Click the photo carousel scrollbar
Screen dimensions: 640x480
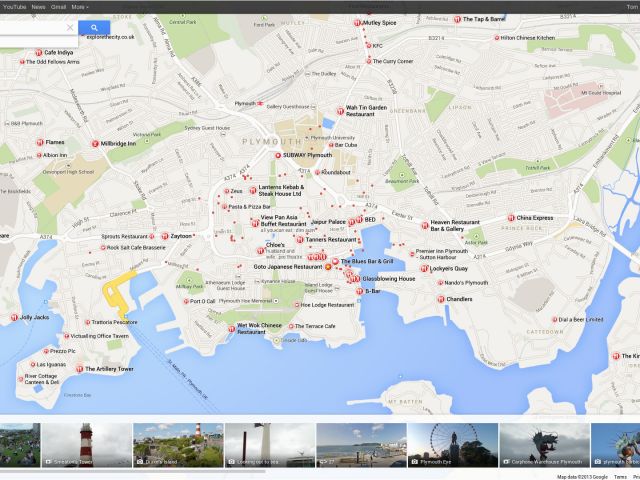[133, 471]
